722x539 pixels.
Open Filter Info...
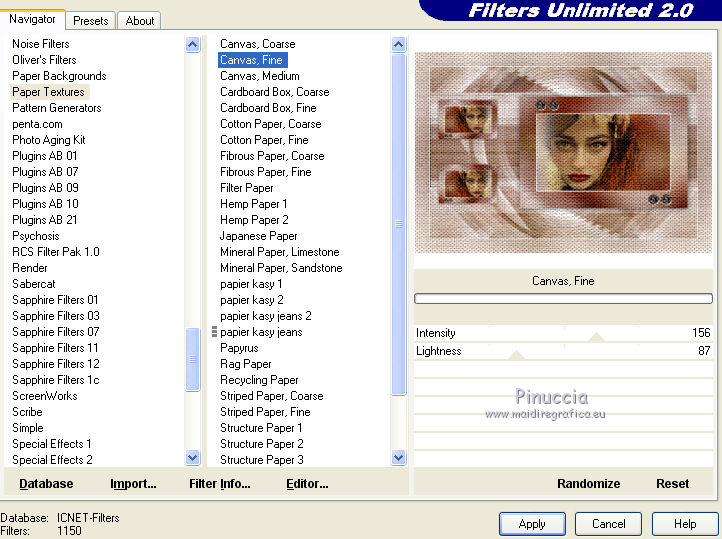(x=220, y=484)
